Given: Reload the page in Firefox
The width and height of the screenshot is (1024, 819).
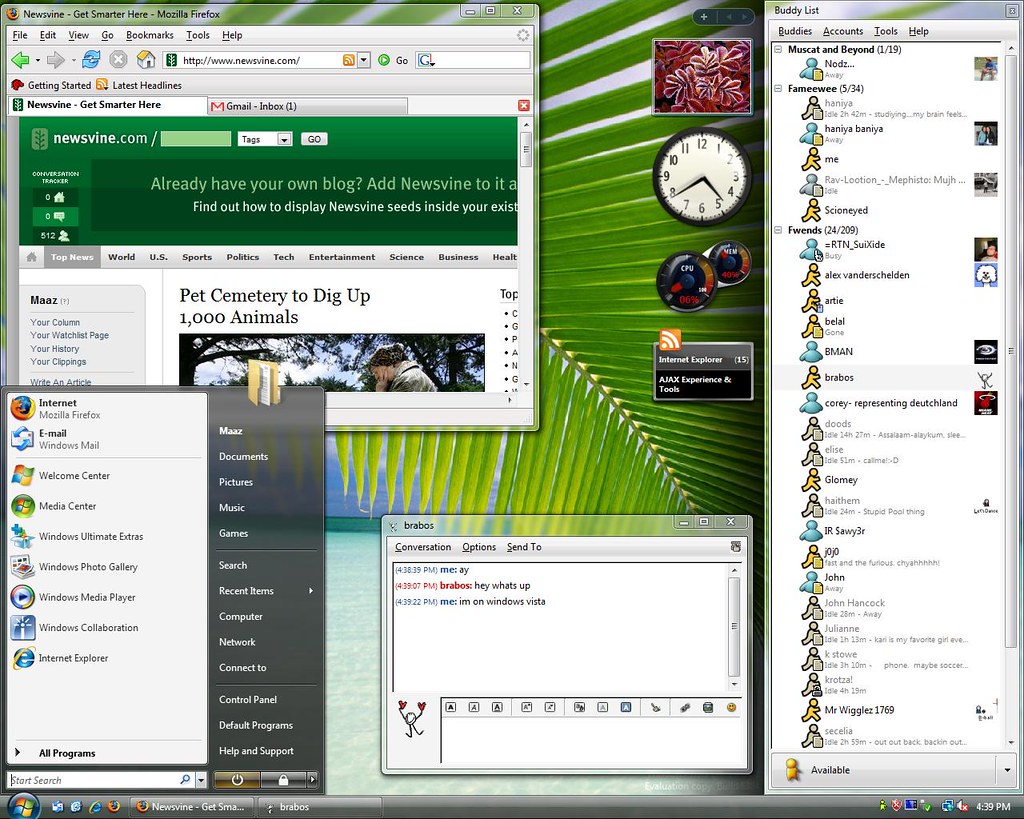Looking at the screenshot, I should click(x=91, y=59).
